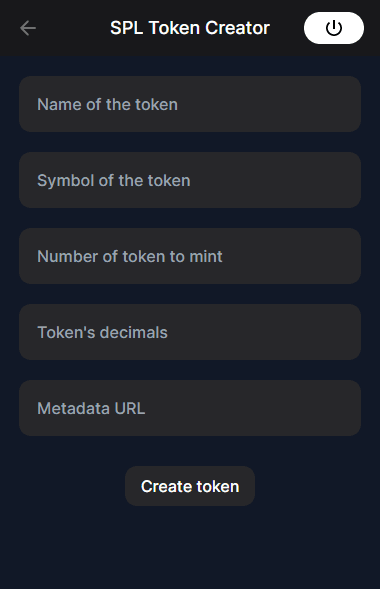Place cursor in the Metadata URL box
This screenshot has height=589, width=380.
tap(190, 408)
